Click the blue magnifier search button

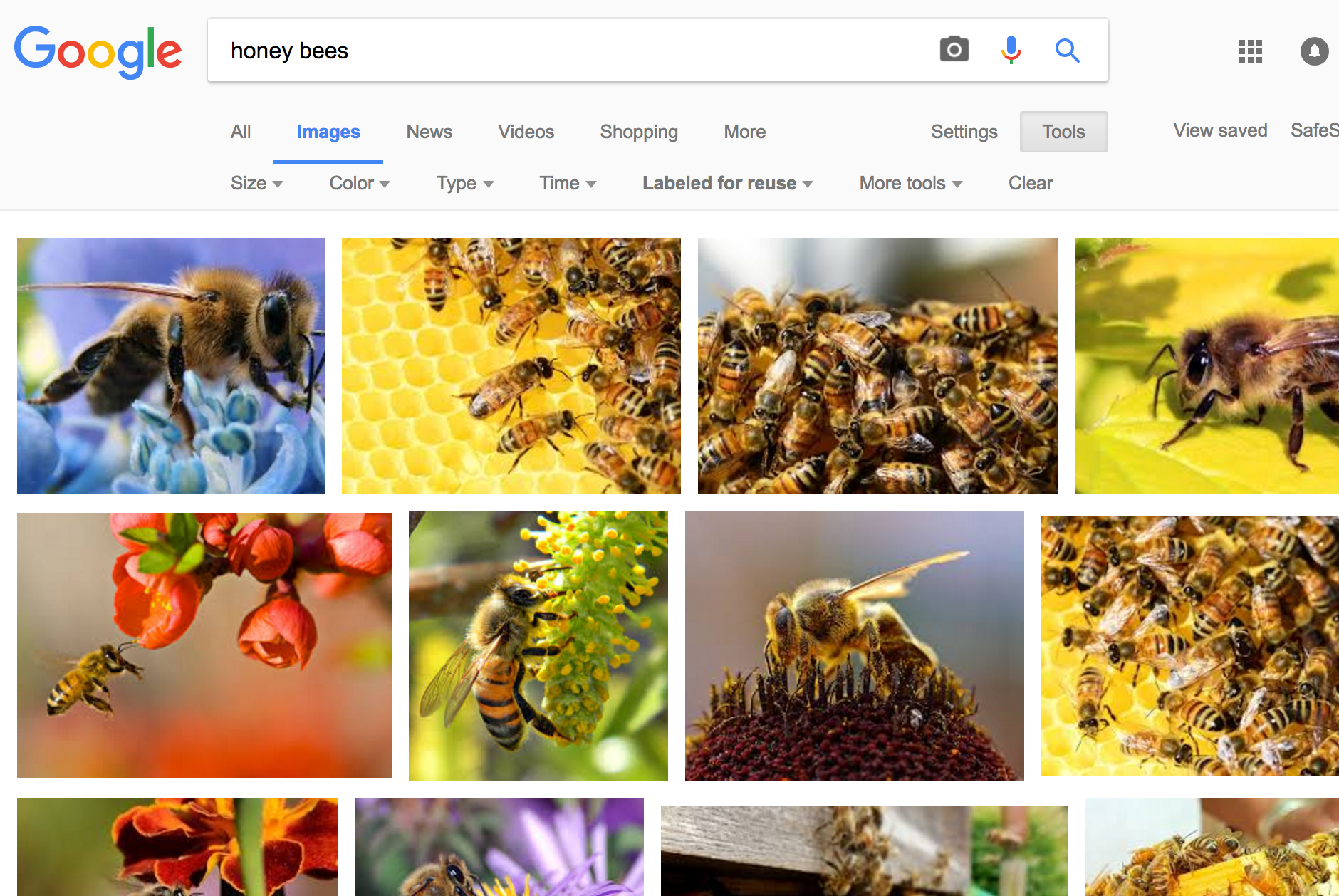point(1067,51)
